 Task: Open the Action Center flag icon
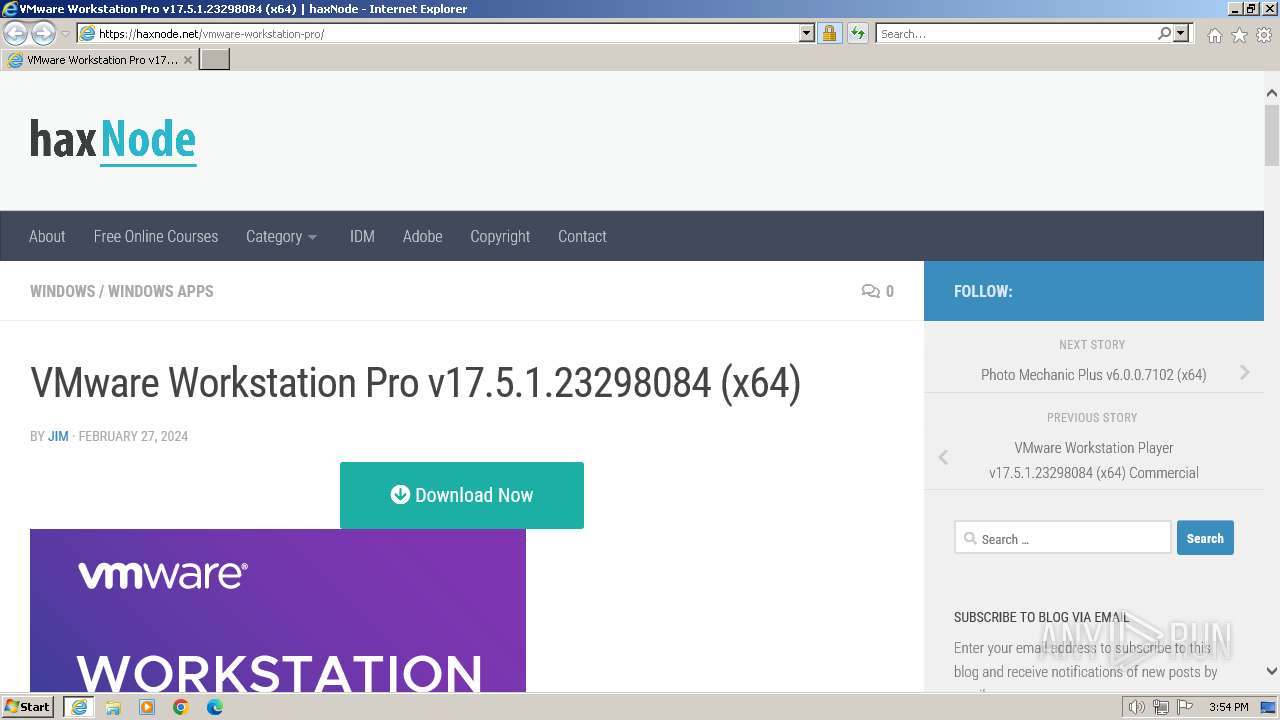tap(1185, 707)
